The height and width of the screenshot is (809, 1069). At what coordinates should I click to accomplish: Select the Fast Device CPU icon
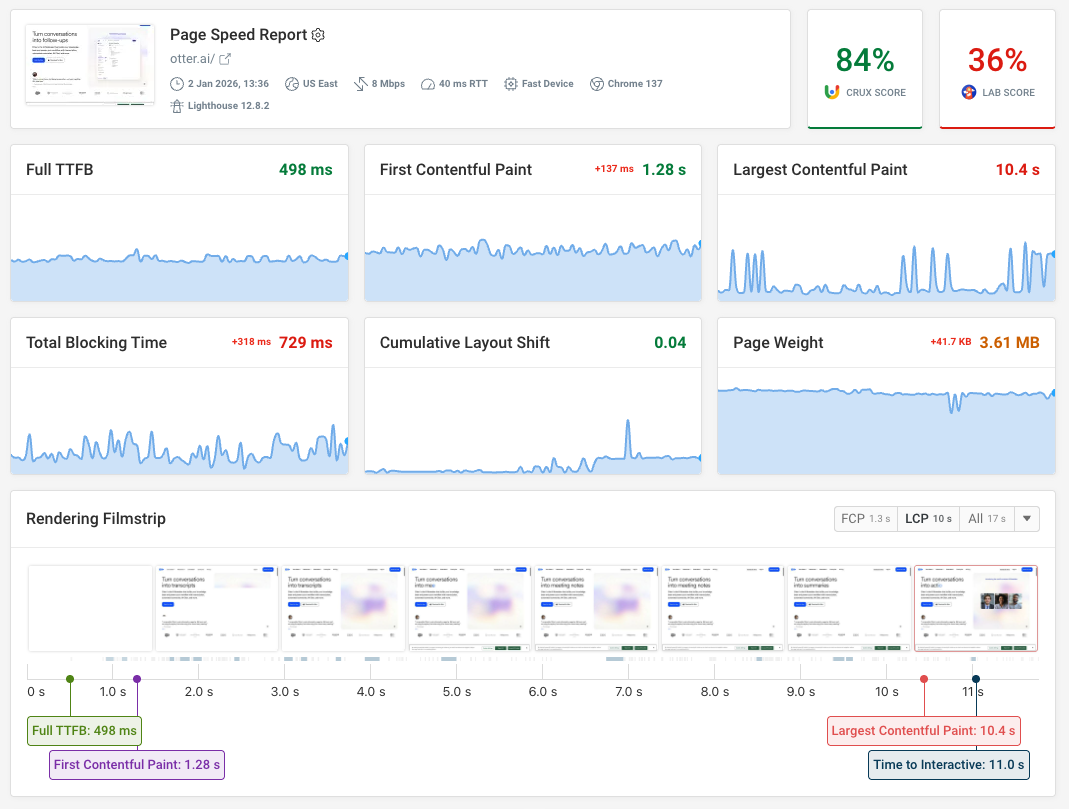(x=509, y=84)
